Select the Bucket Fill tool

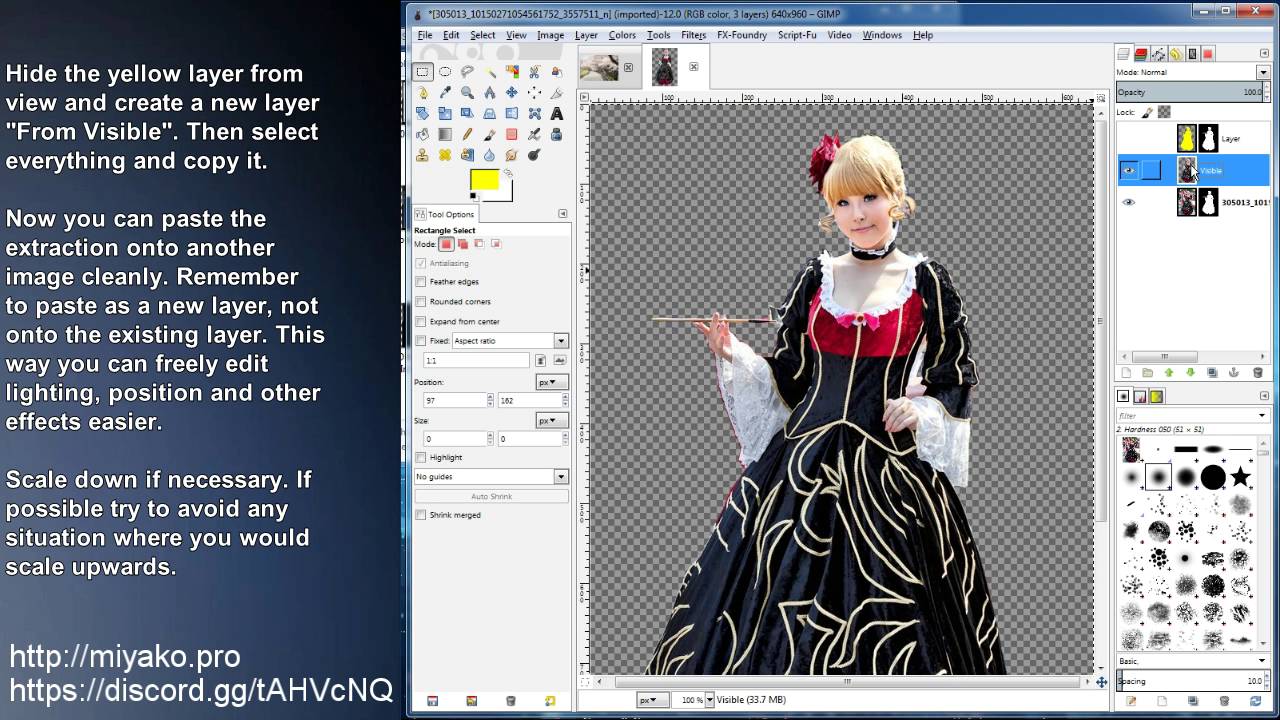(423, 134)
